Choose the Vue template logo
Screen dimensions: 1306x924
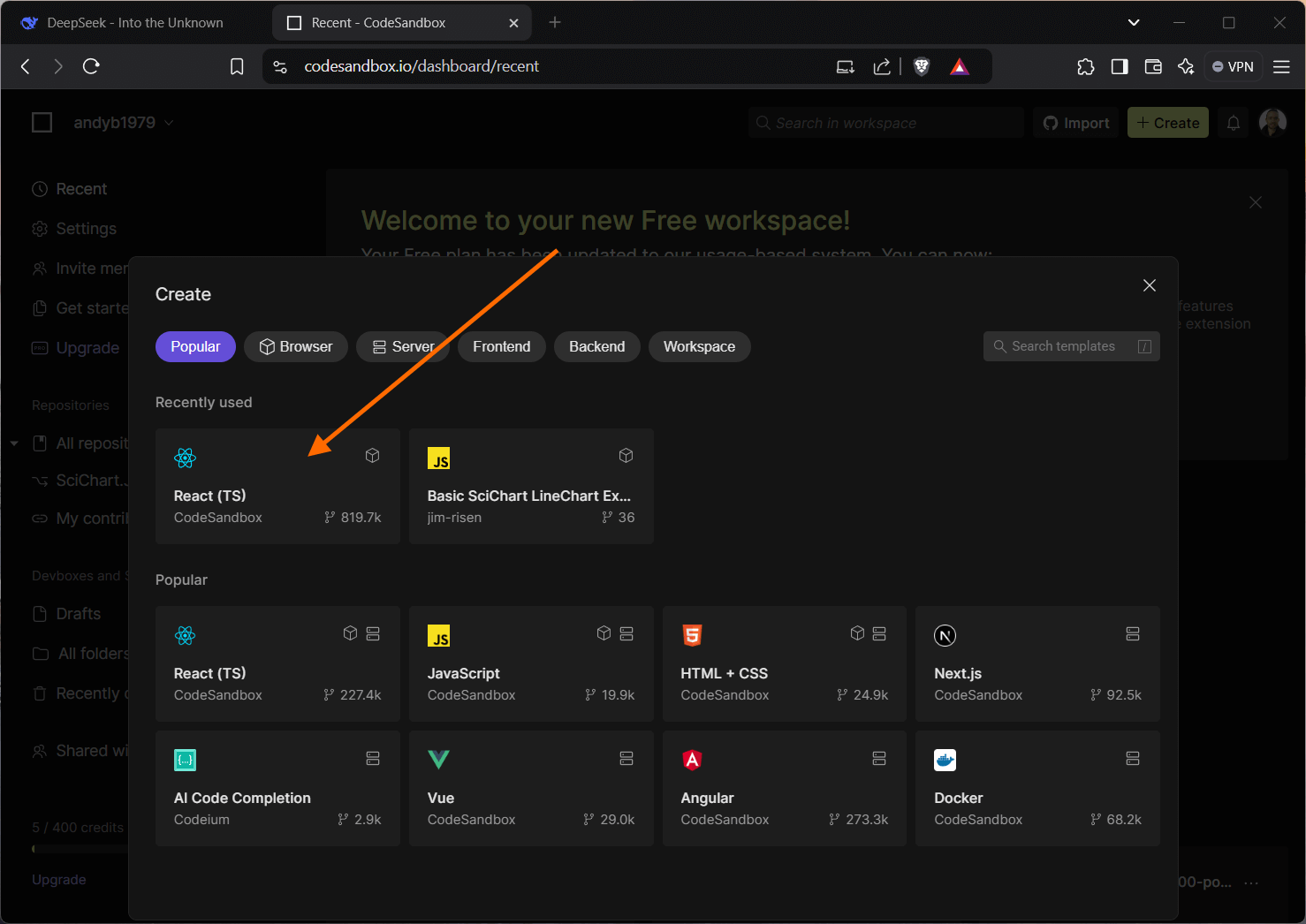pyautogui.click(x=438, y=760)
